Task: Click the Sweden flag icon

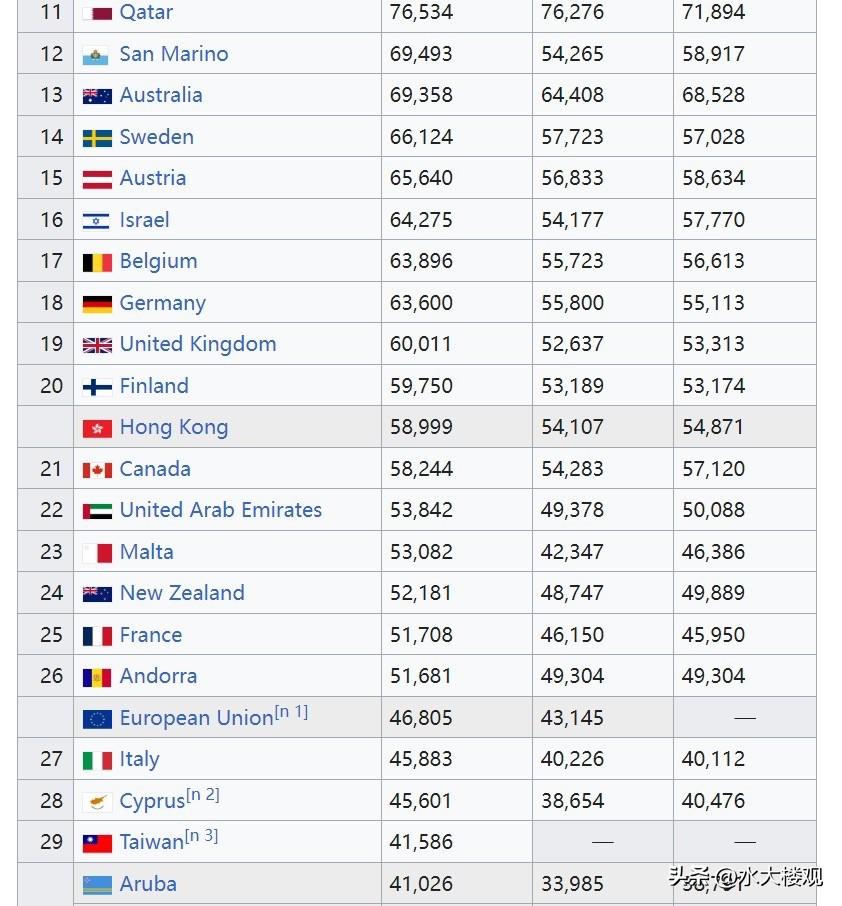Action: [x=97, y=138]
